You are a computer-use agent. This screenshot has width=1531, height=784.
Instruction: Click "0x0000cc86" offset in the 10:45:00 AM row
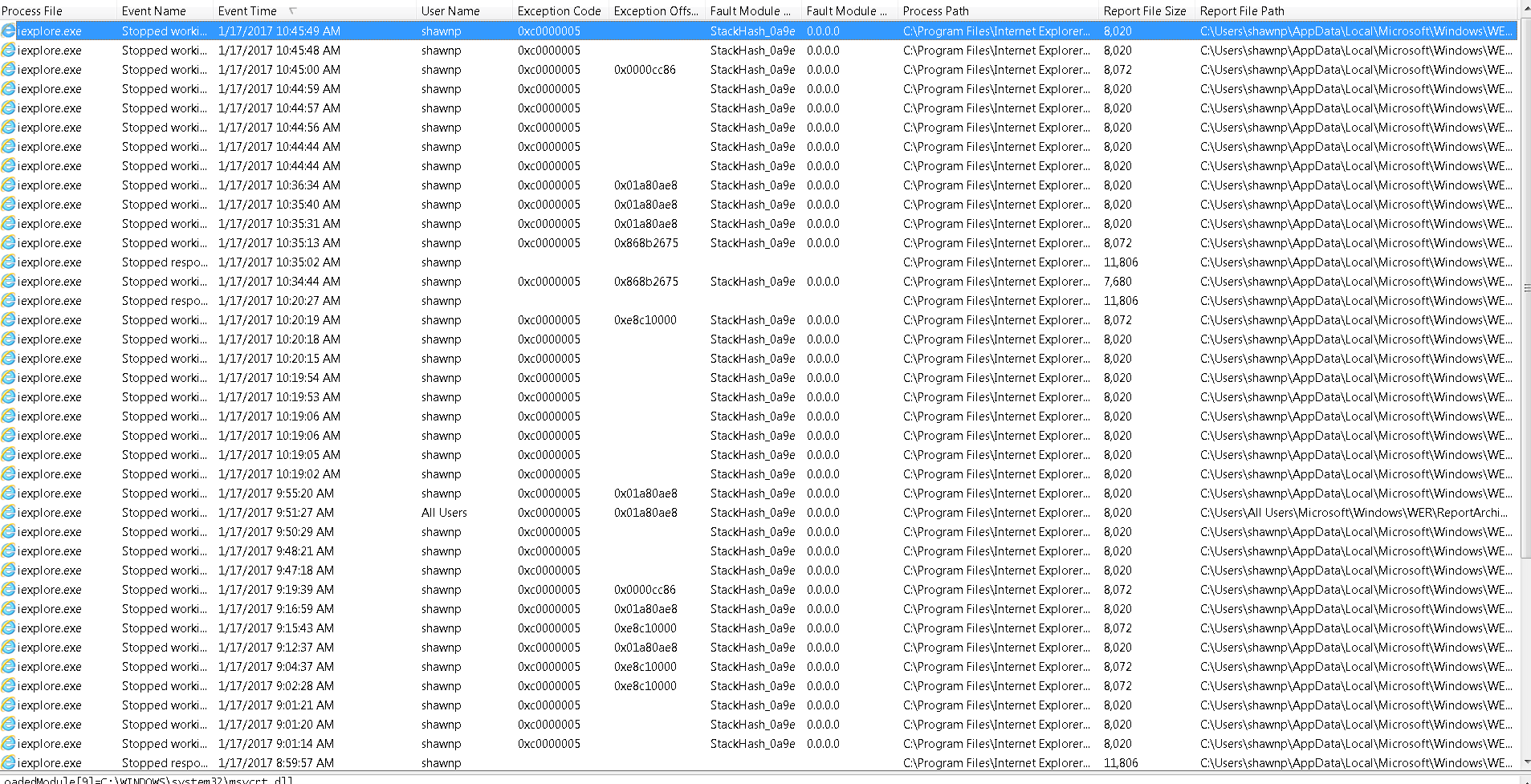(645, 70)
